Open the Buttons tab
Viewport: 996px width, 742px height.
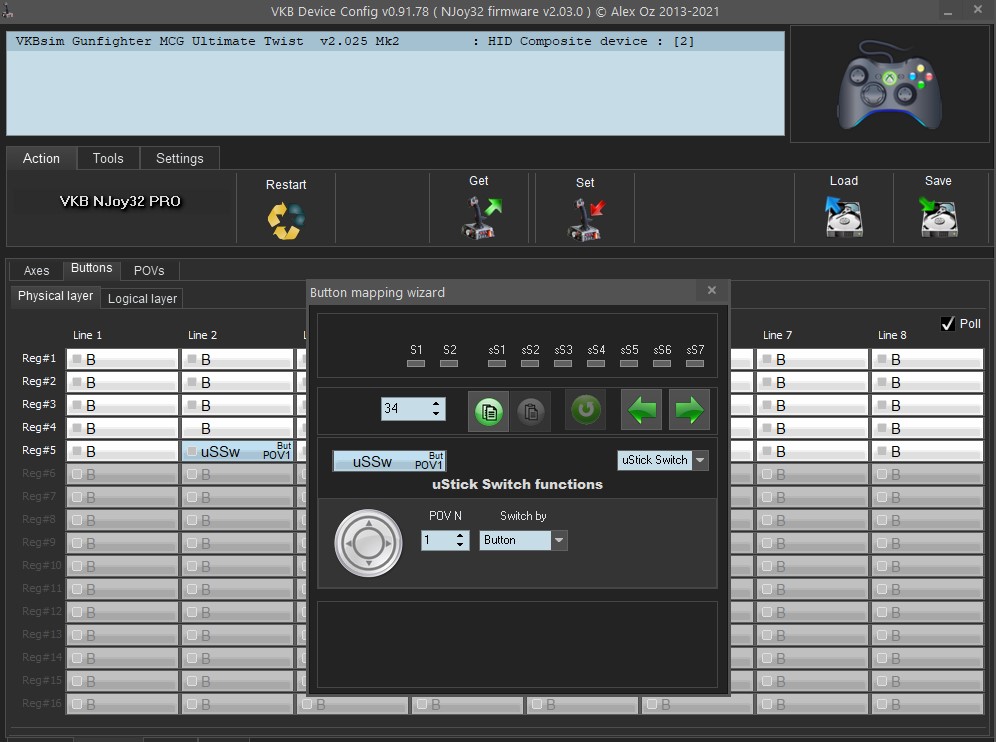coord(91,269)
